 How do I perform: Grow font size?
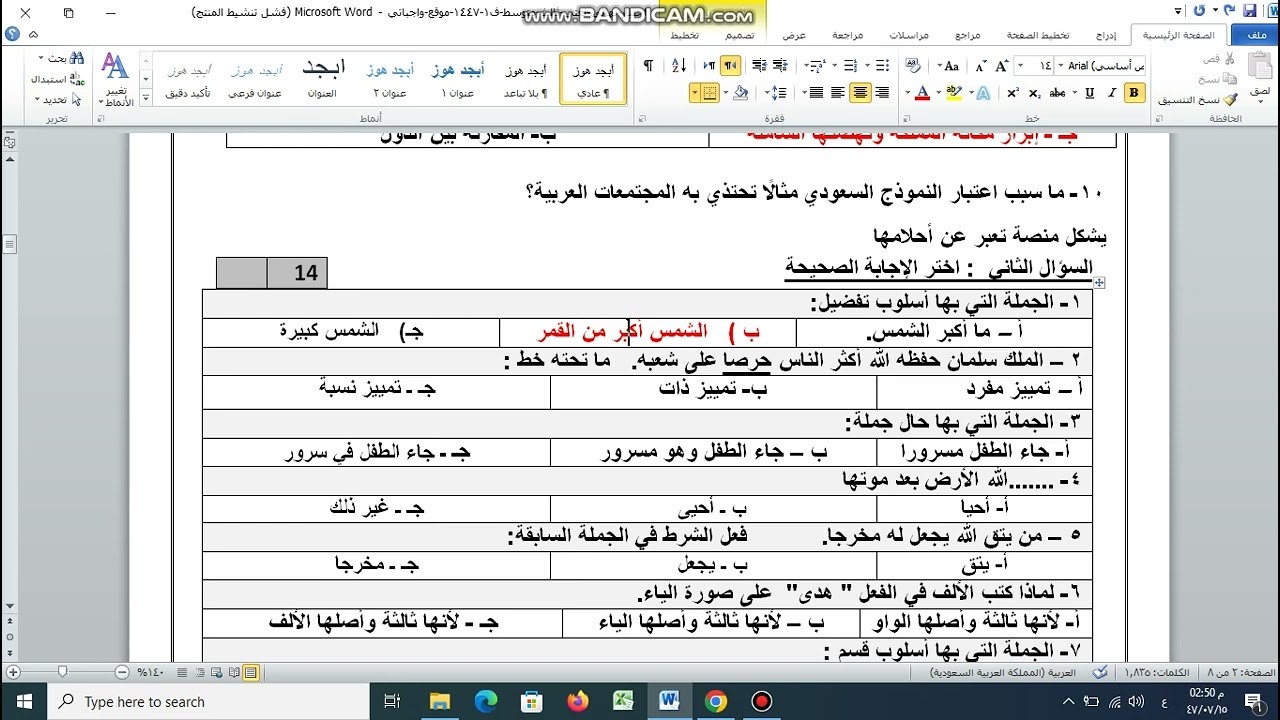(x=1001, y=66)
